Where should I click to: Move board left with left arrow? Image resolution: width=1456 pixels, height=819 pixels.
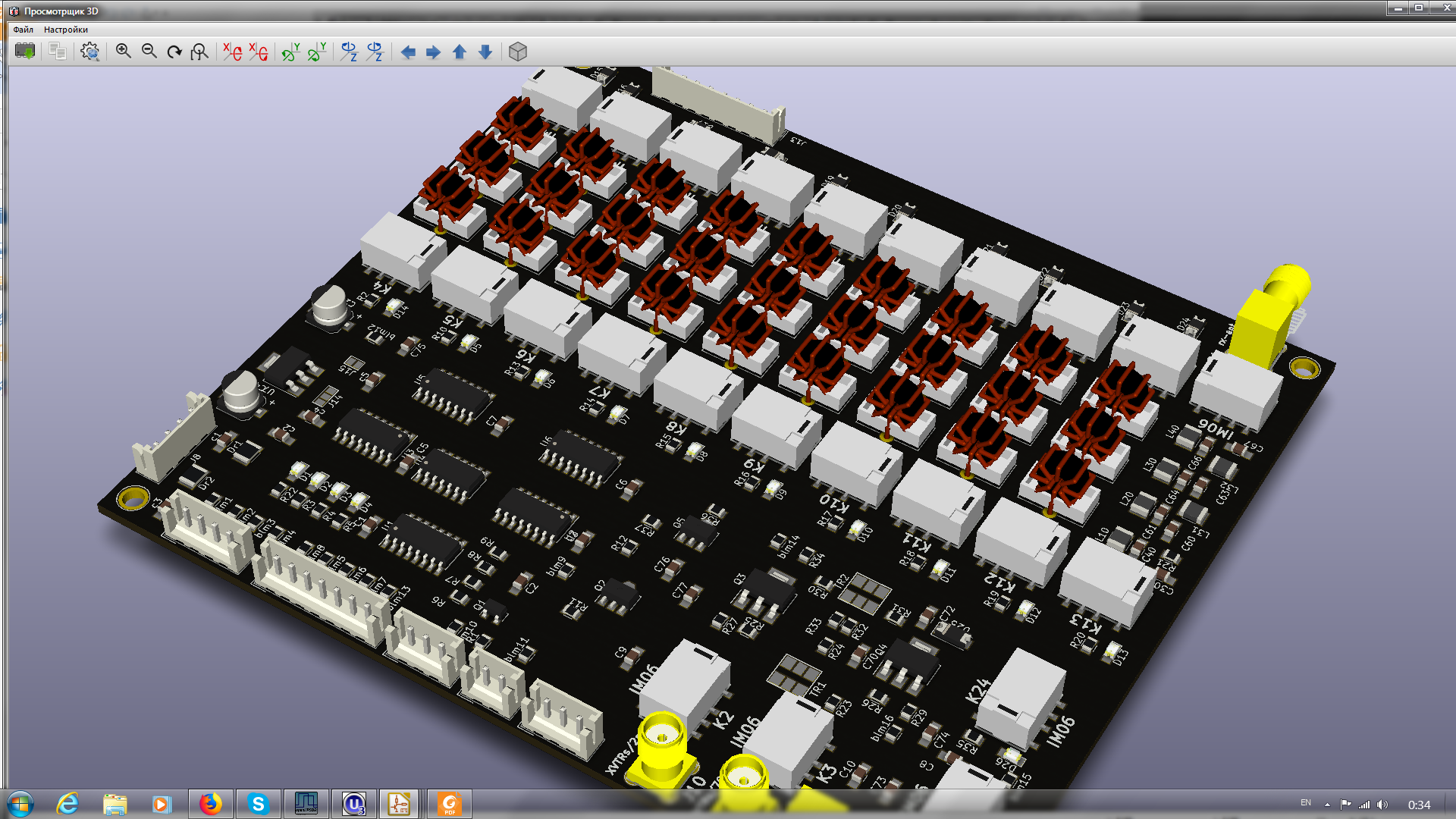[x=408, y=52]
